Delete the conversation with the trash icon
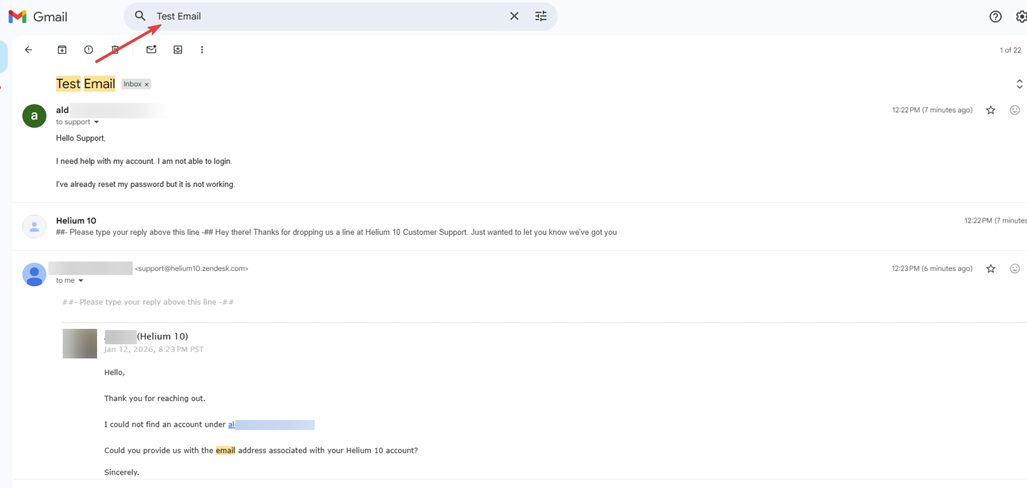The height and width of the screenshot is (488, 1027). pyautogui.click(x=115, y=50)
